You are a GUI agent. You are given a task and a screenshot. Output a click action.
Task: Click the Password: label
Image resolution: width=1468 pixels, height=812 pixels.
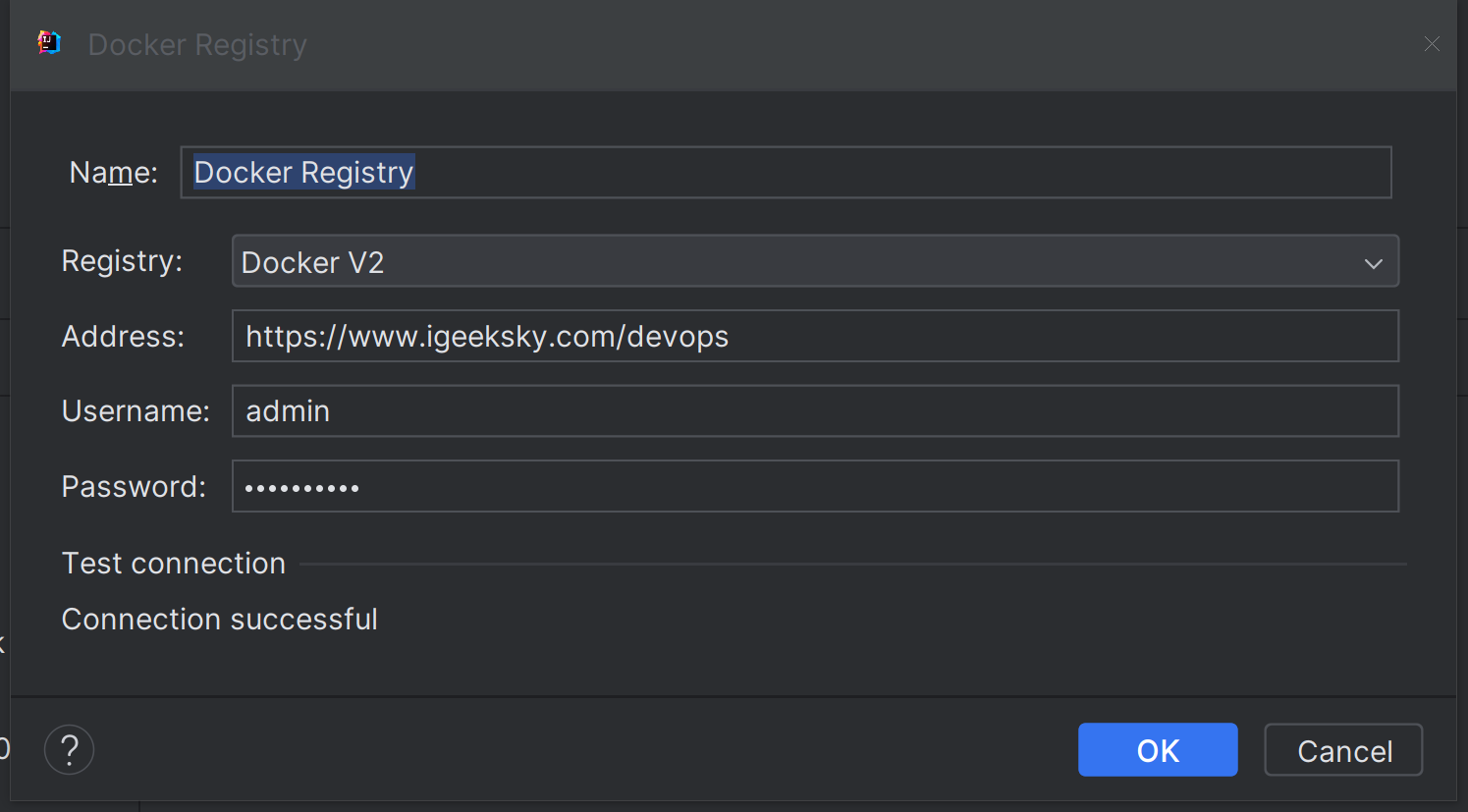(x=134, y=487)
